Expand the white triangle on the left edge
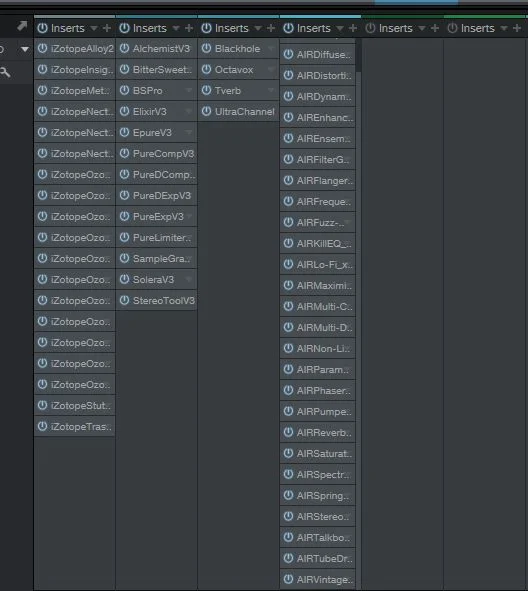The image size is (528, 591). [25, 49]
